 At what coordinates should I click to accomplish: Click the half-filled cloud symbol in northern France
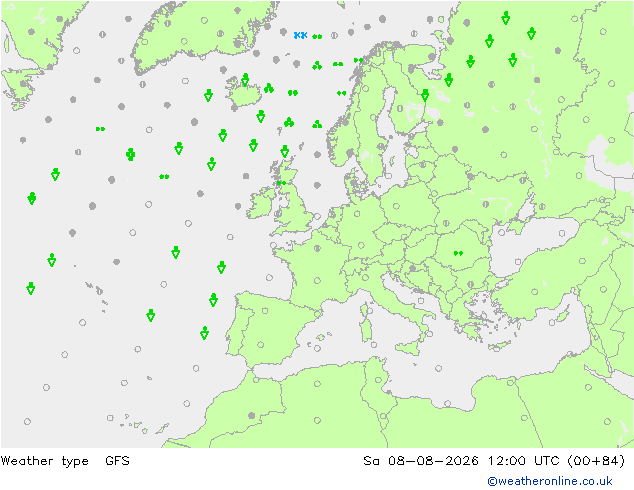click(317, 249)
